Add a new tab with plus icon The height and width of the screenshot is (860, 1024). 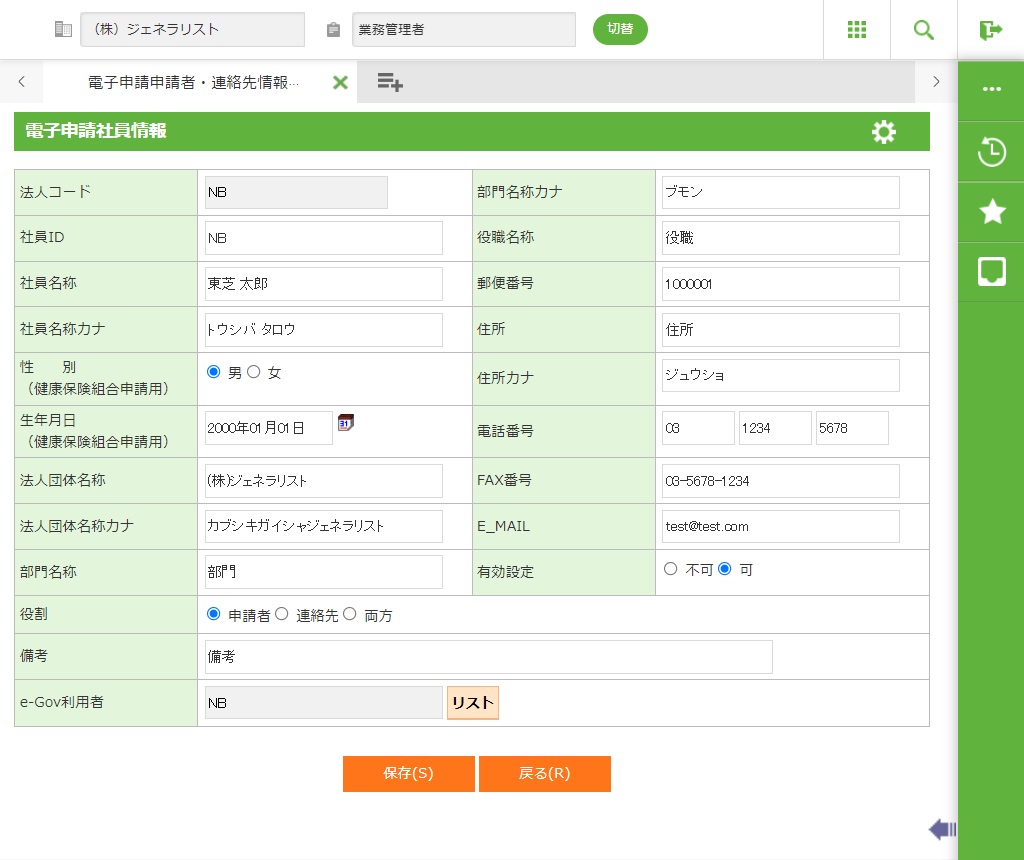point(390,83)
